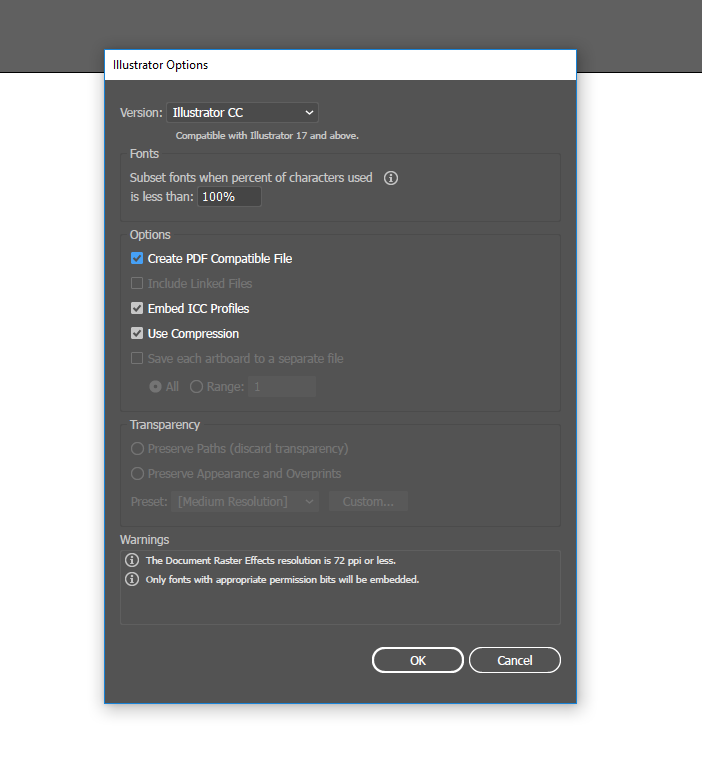Open the Version dropdown showing Illustrator CC

pyautogui.click(x=242, y=113)
